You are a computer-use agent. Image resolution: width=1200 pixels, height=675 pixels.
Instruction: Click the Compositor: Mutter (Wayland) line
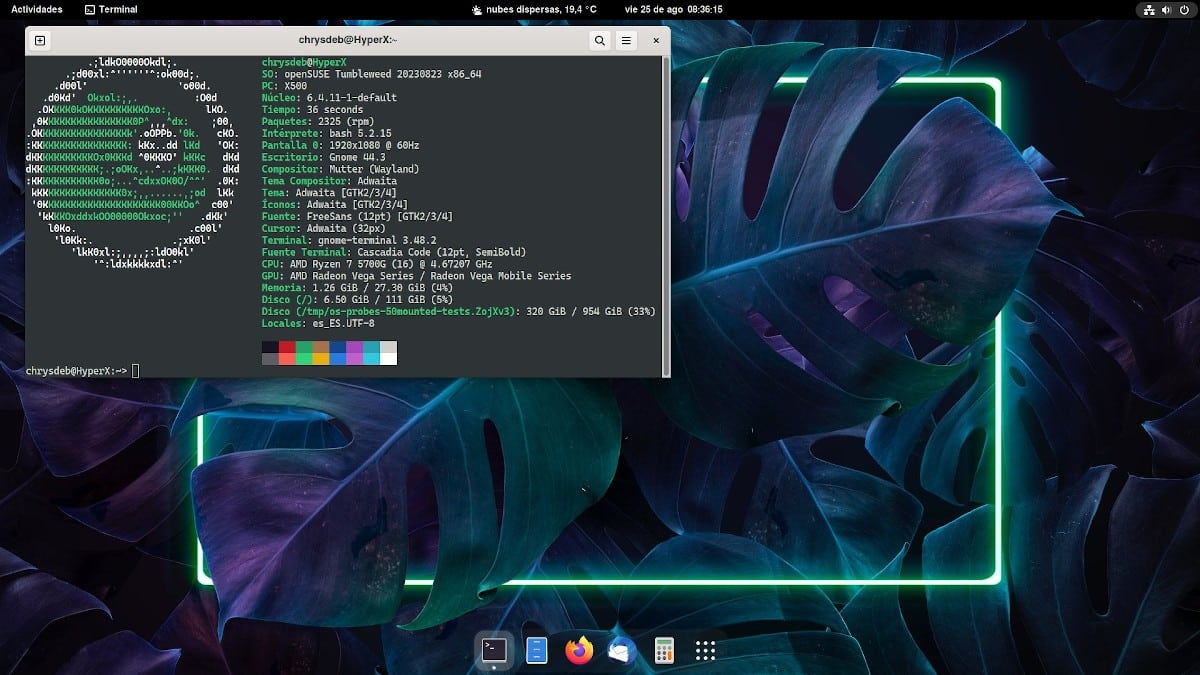pyautogui.click(x=341, y=169)
